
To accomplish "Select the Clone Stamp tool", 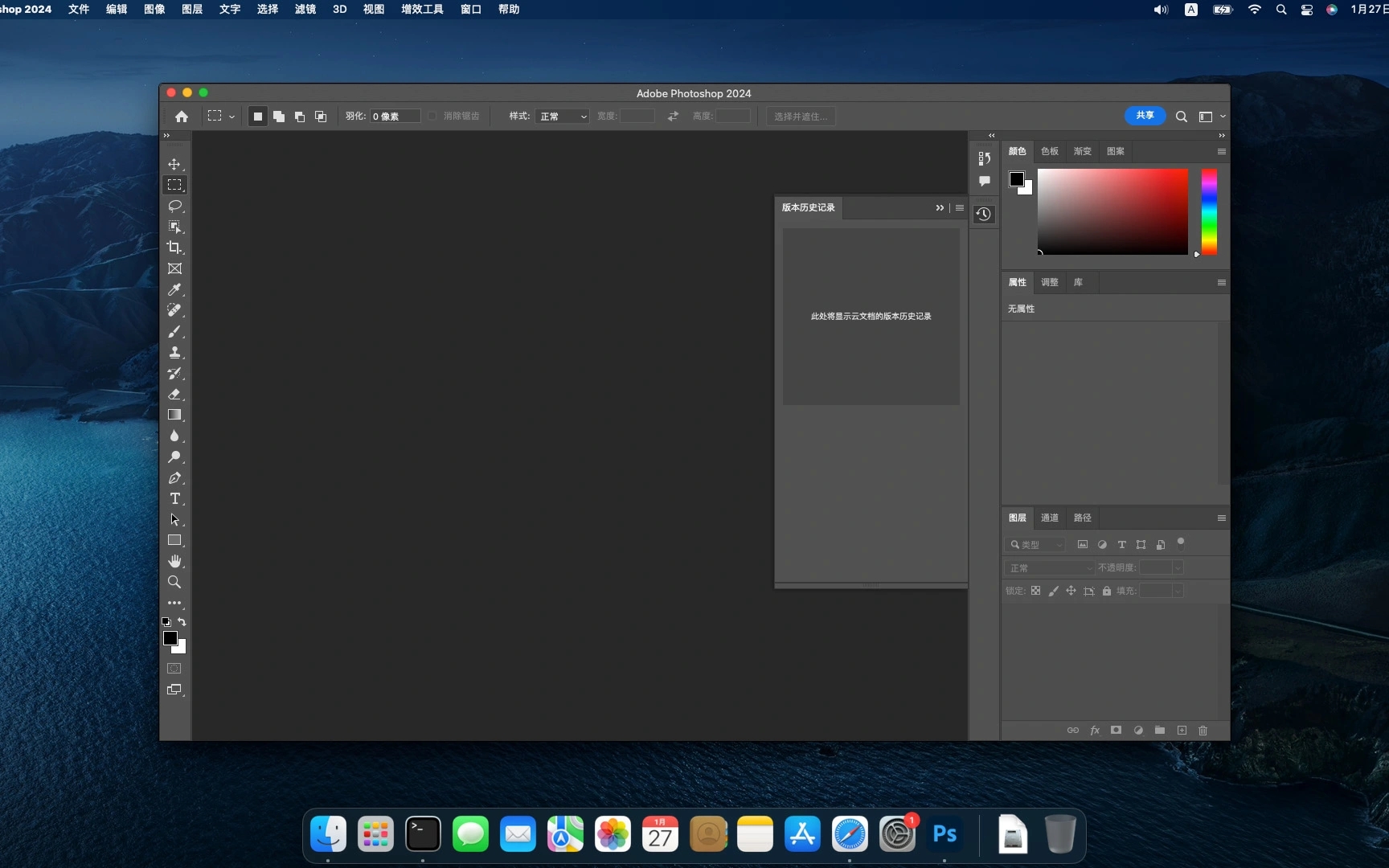I will click(174, 352).
